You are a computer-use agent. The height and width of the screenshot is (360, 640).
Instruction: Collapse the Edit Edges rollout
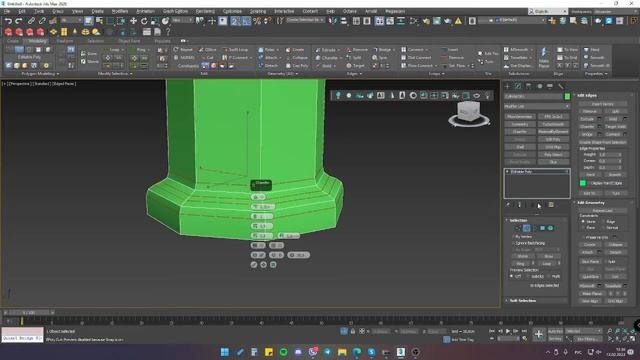click(587, 96)
